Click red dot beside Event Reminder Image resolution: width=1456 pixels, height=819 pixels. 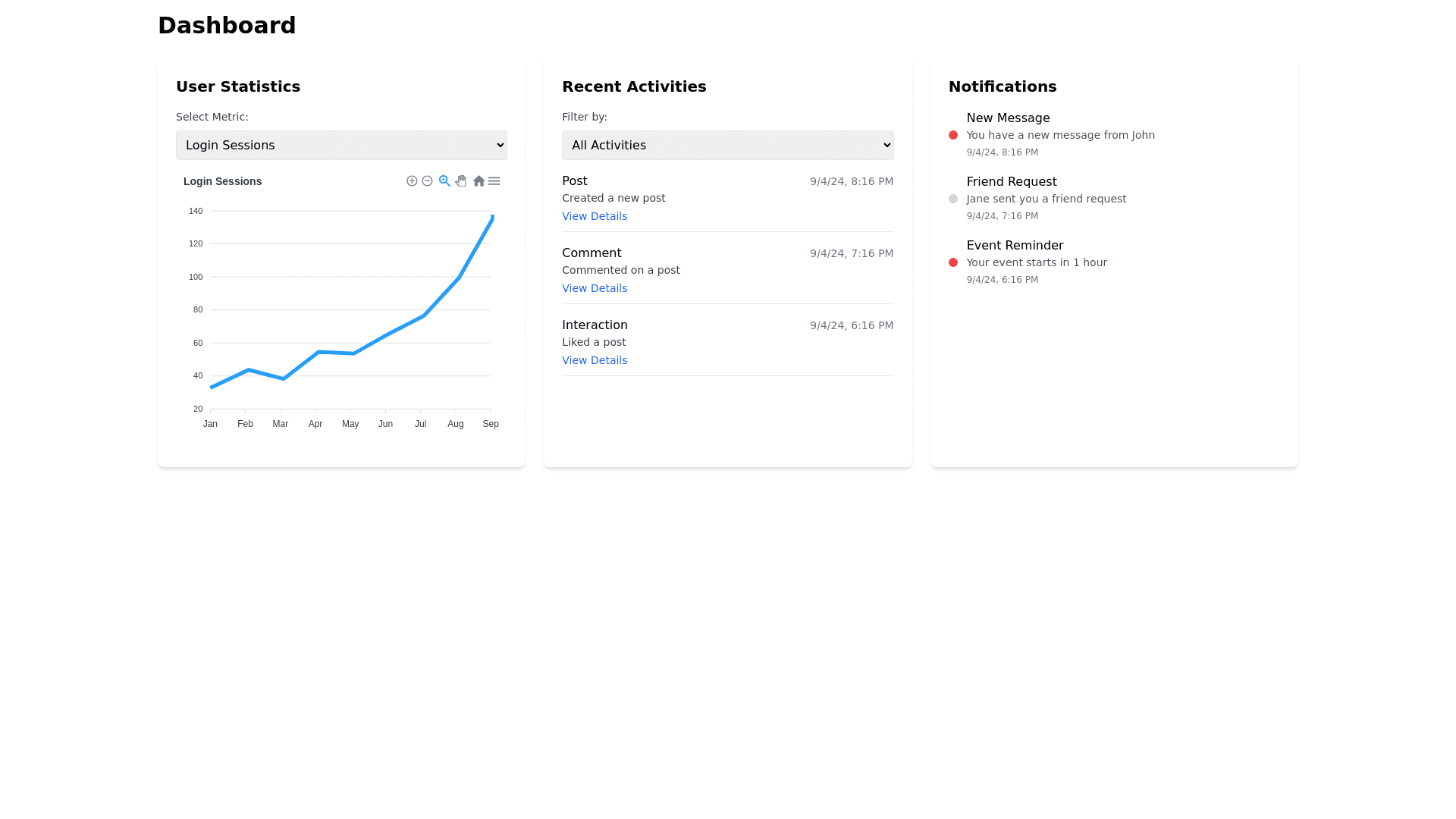coord(953,262)
